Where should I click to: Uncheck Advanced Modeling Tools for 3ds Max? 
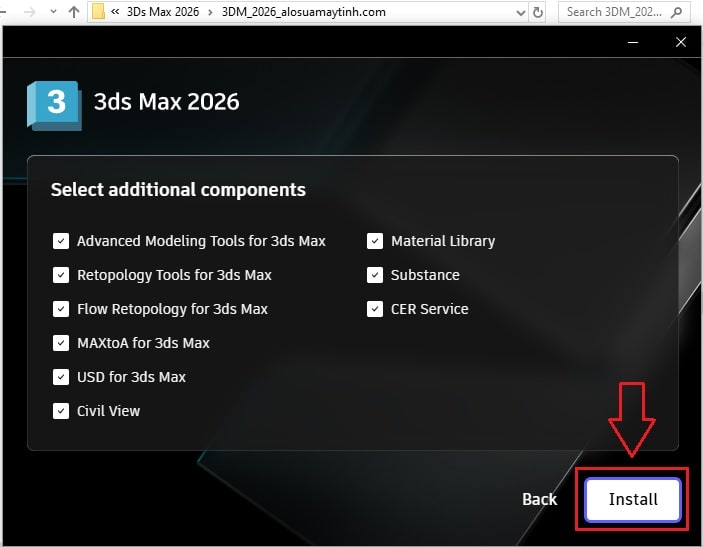tap(61, 241)
